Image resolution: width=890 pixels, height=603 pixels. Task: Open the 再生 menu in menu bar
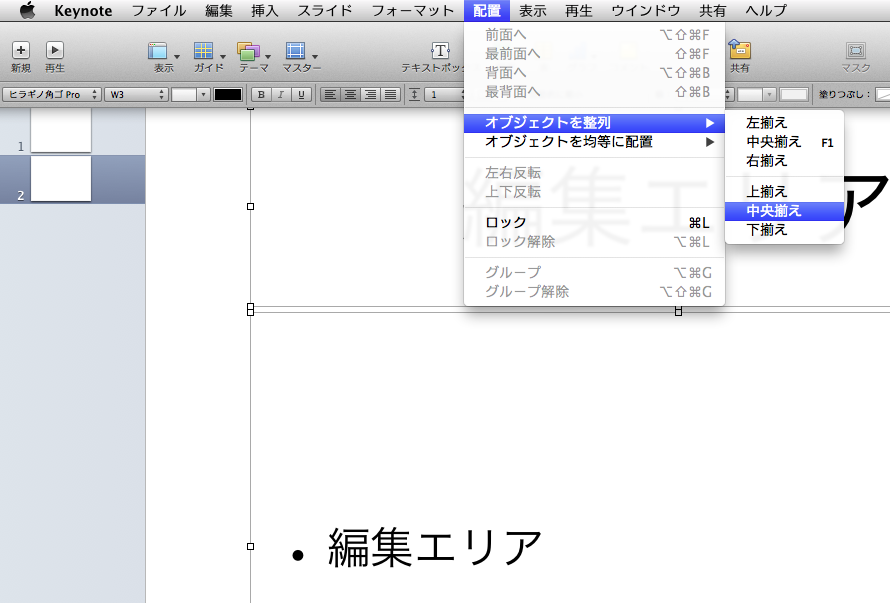pos(579,10)
